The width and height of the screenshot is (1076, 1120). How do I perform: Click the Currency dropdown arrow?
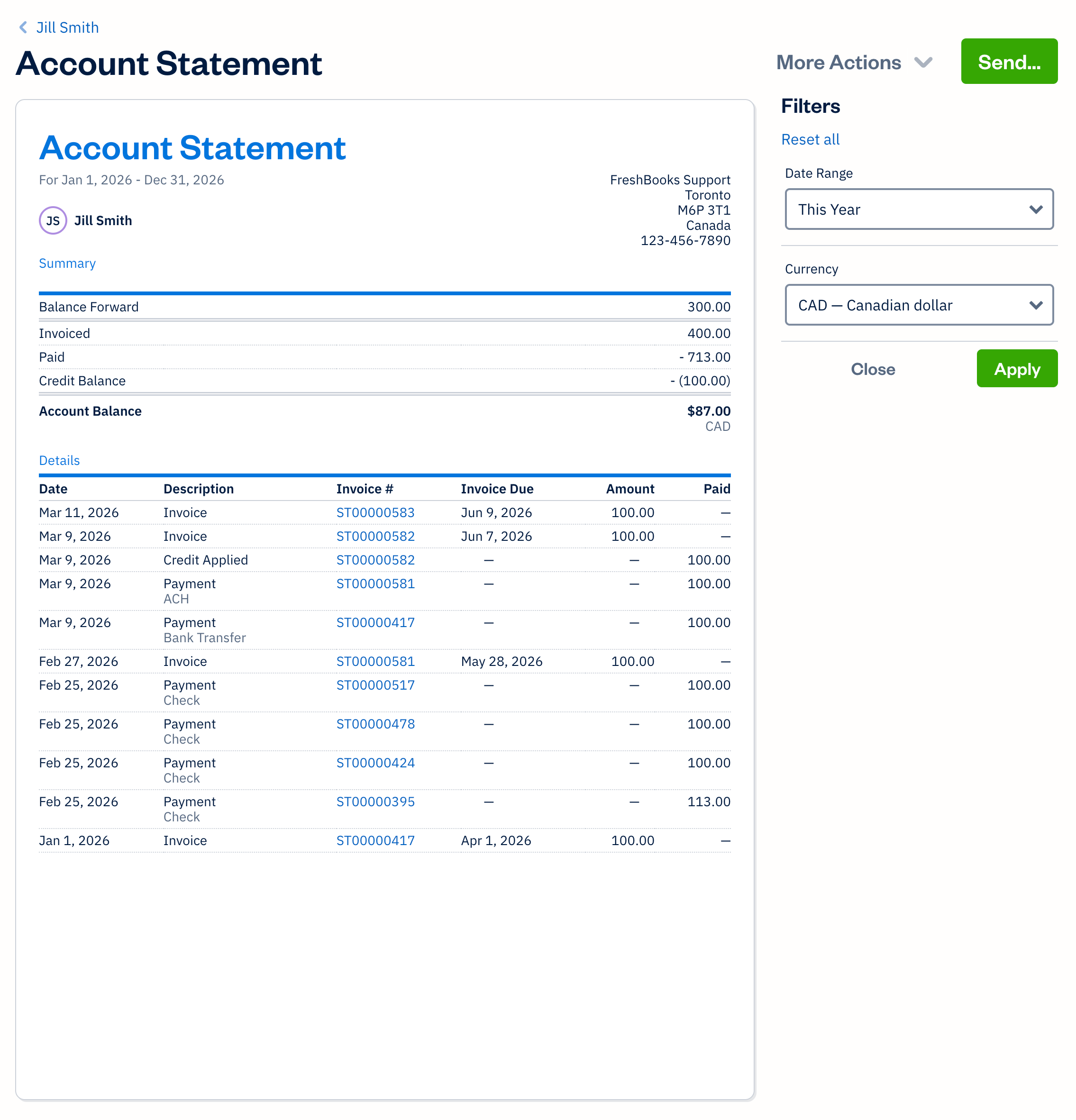1036,305
